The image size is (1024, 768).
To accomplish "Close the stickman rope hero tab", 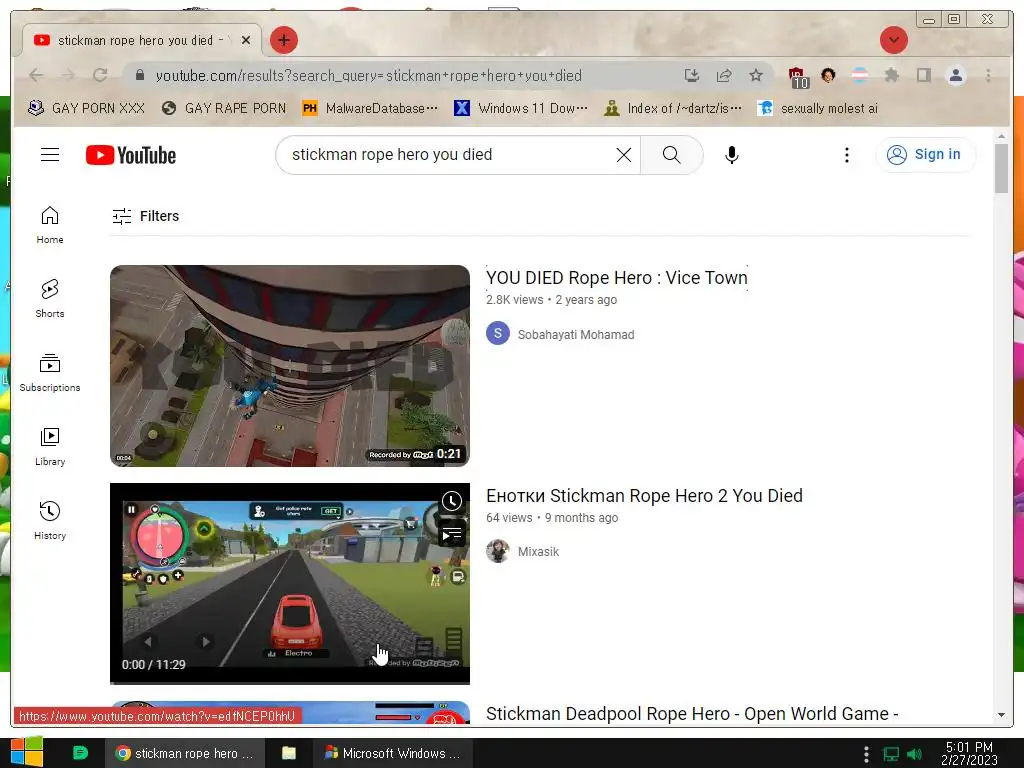I will click(246, 40).
